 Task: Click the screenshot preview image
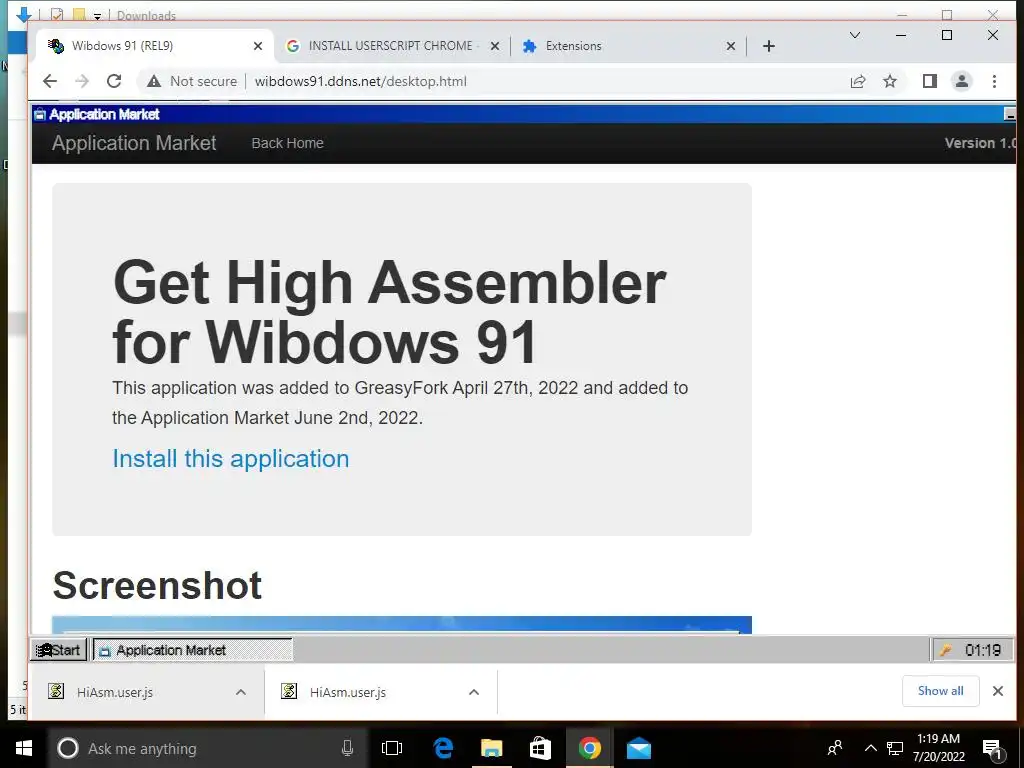pyautogui.click(x=402, y=624)
